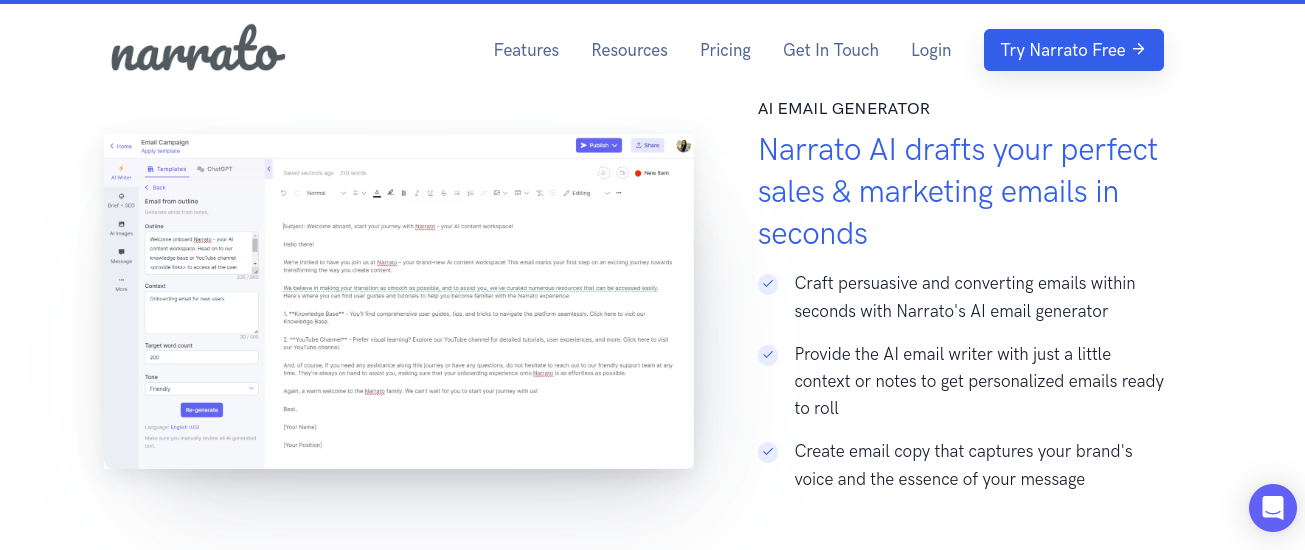
Task: Select the Message sidebar icon
Action: click(x=121, y=256)
